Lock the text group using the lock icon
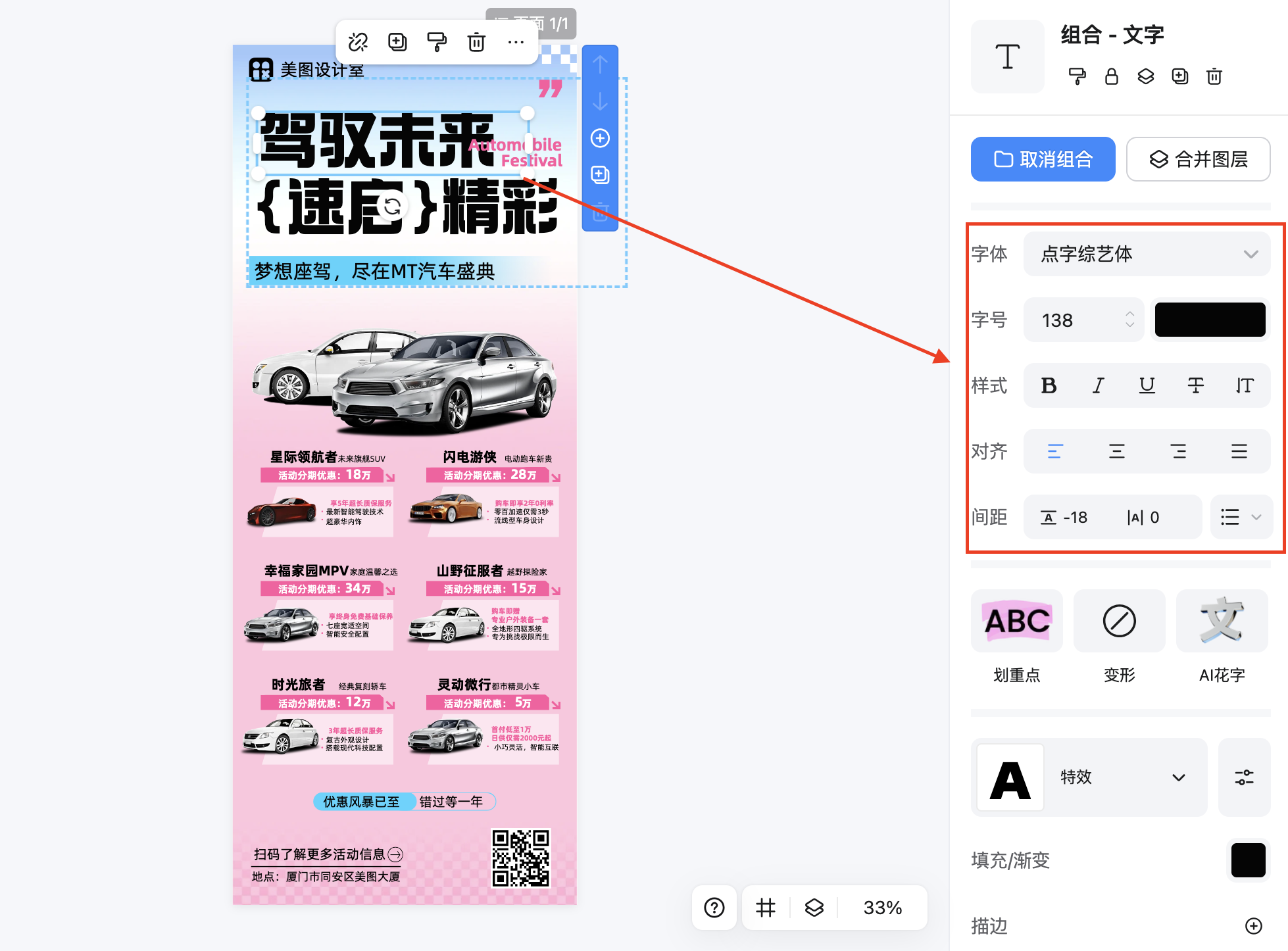This screenshot has height=951, width=1288. (x=1112, y=76)
